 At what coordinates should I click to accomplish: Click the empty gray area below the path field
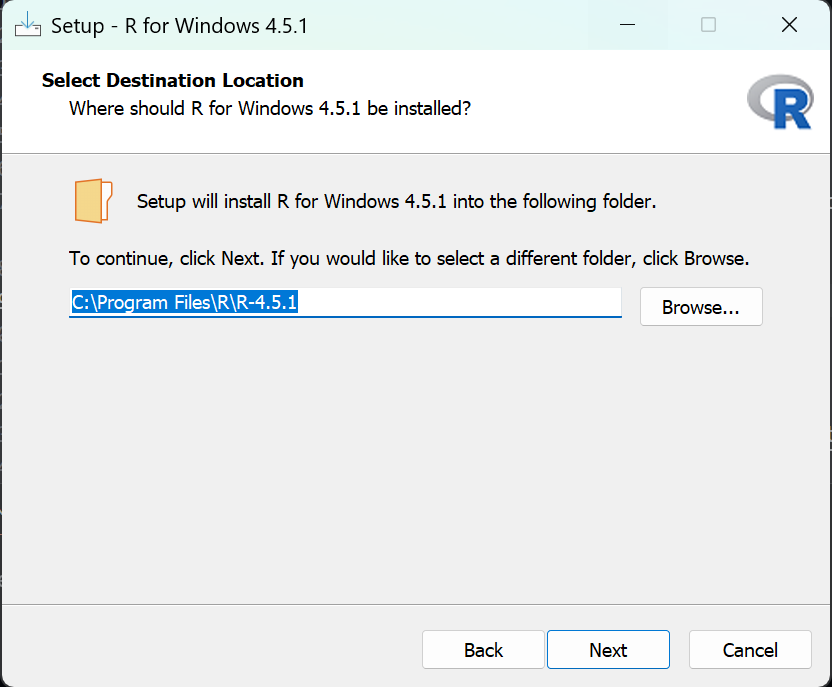(400, 450)
